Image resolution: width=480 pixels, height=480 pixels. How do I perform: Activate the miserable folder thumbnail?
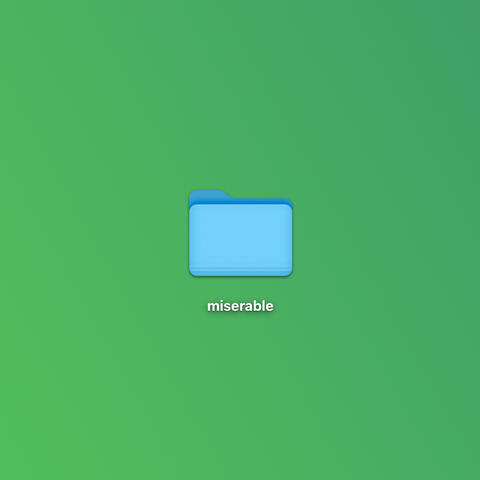pos(241,233)
